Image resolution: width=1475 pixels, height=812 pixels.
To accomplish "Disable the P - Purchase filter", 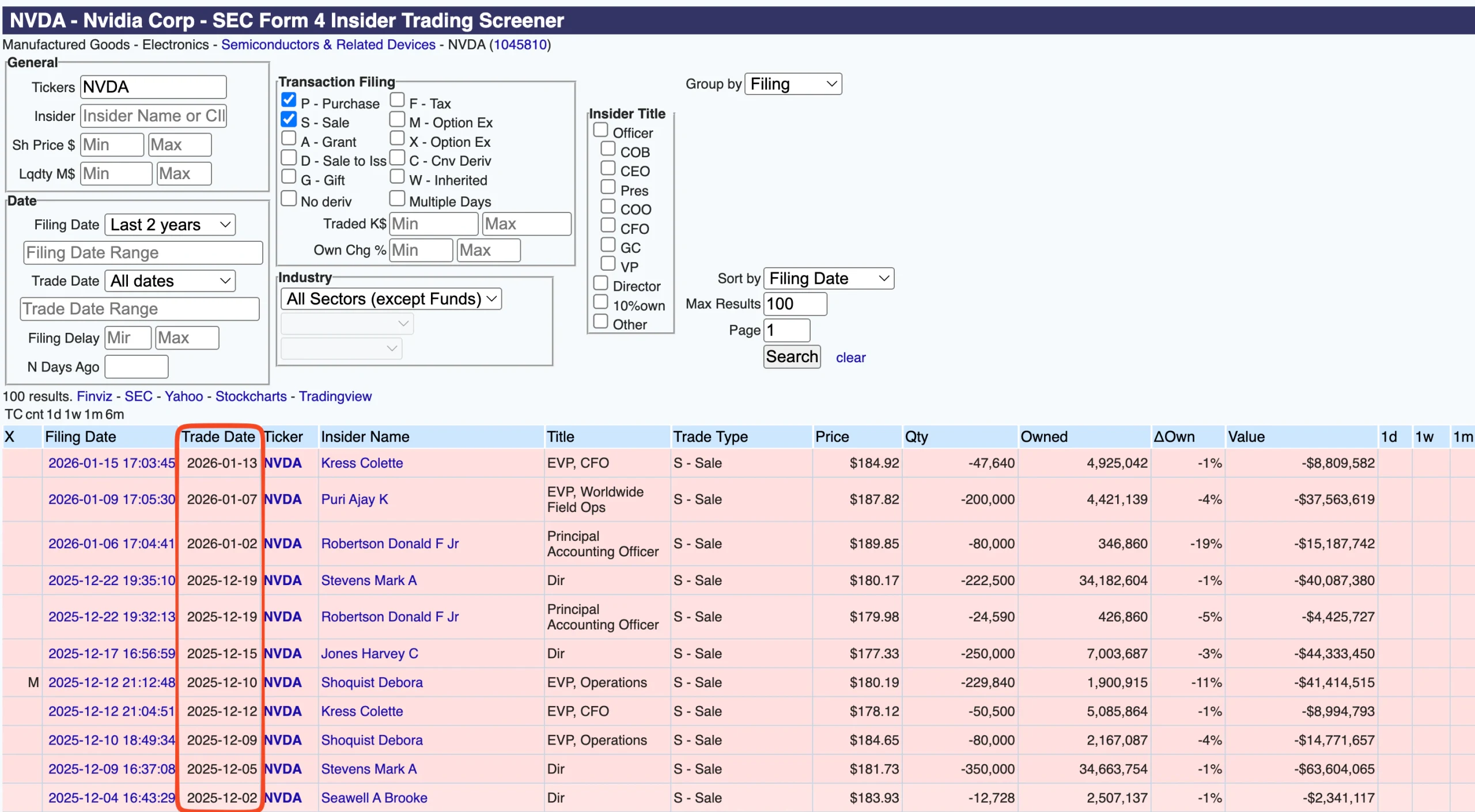I will click(289, 99).
